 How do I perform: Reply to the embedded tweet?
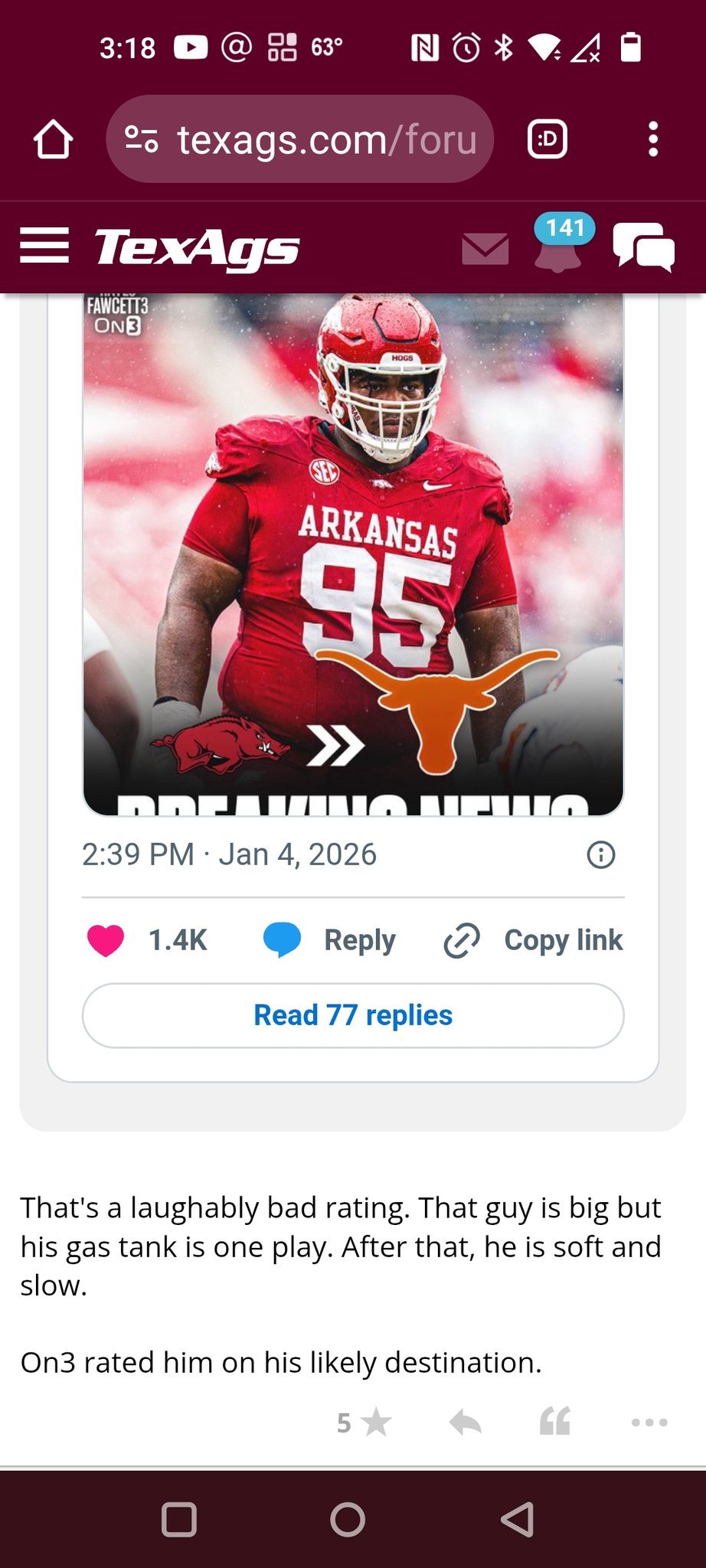(330, 940)
